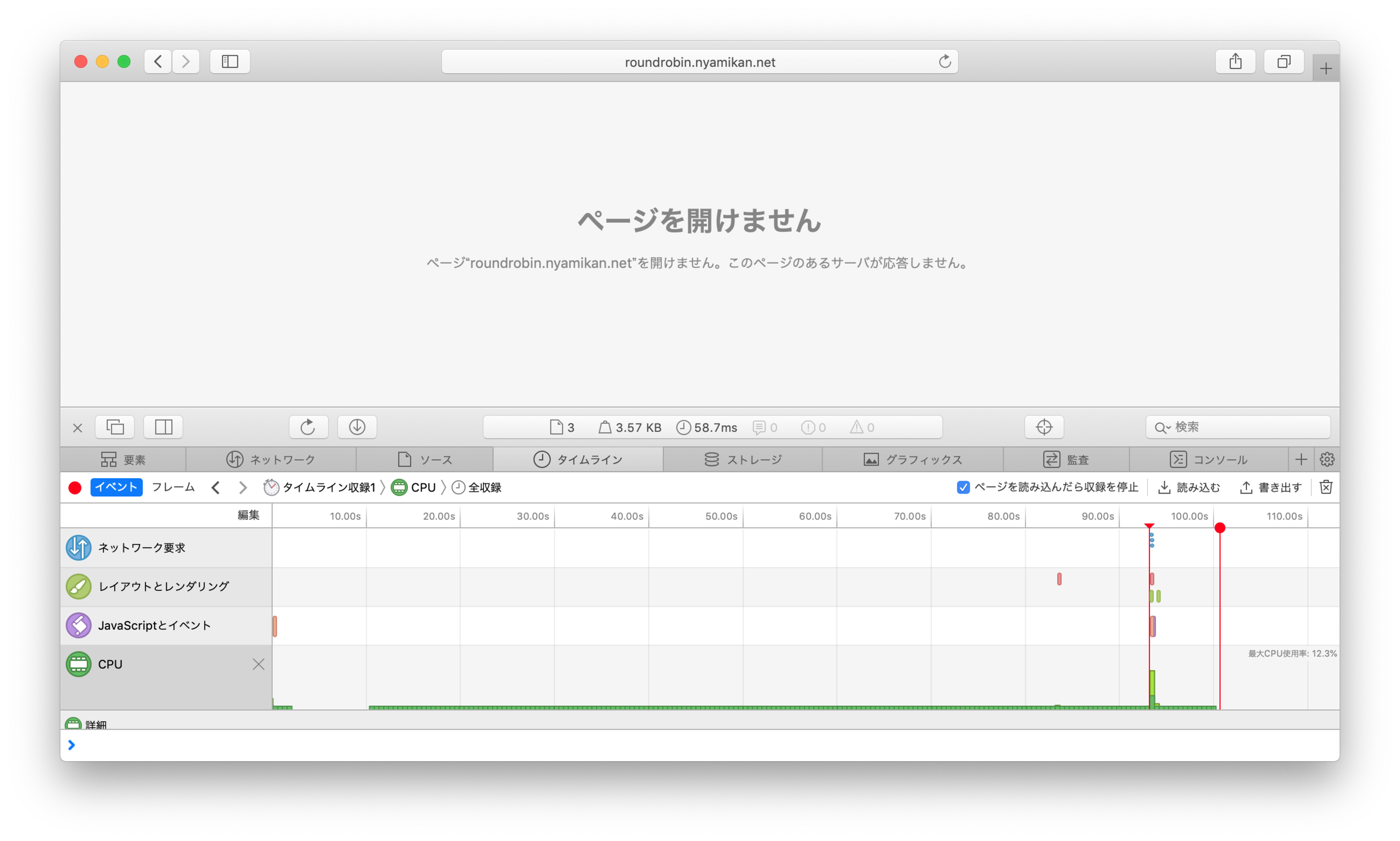Screen dimensions: 1400x841
Task: Click the 詳細 details section header
Action: click(x=86, y=724)
